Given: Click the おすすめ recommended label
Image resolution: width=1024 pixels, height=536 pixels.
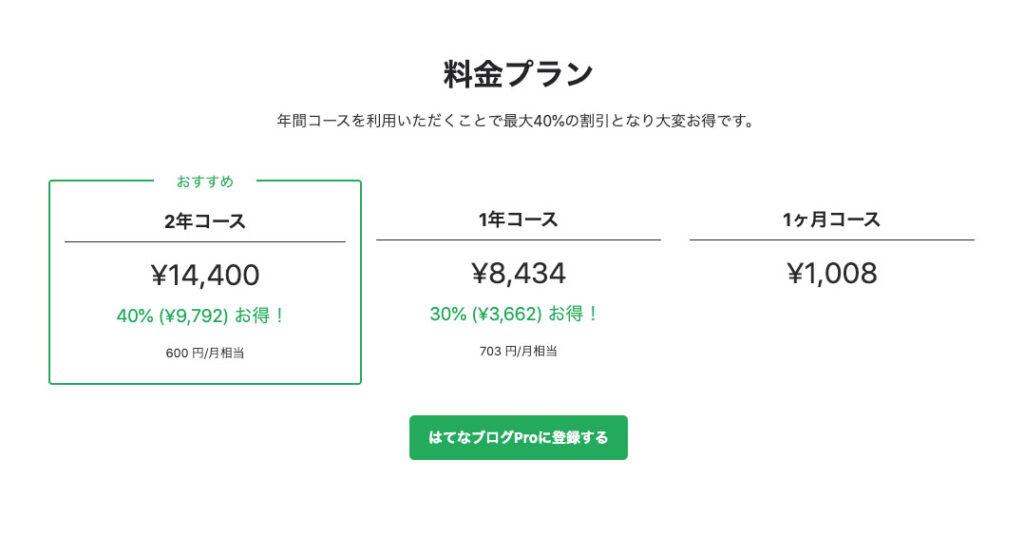Looking at the screenshot, I should click(205, 181).
